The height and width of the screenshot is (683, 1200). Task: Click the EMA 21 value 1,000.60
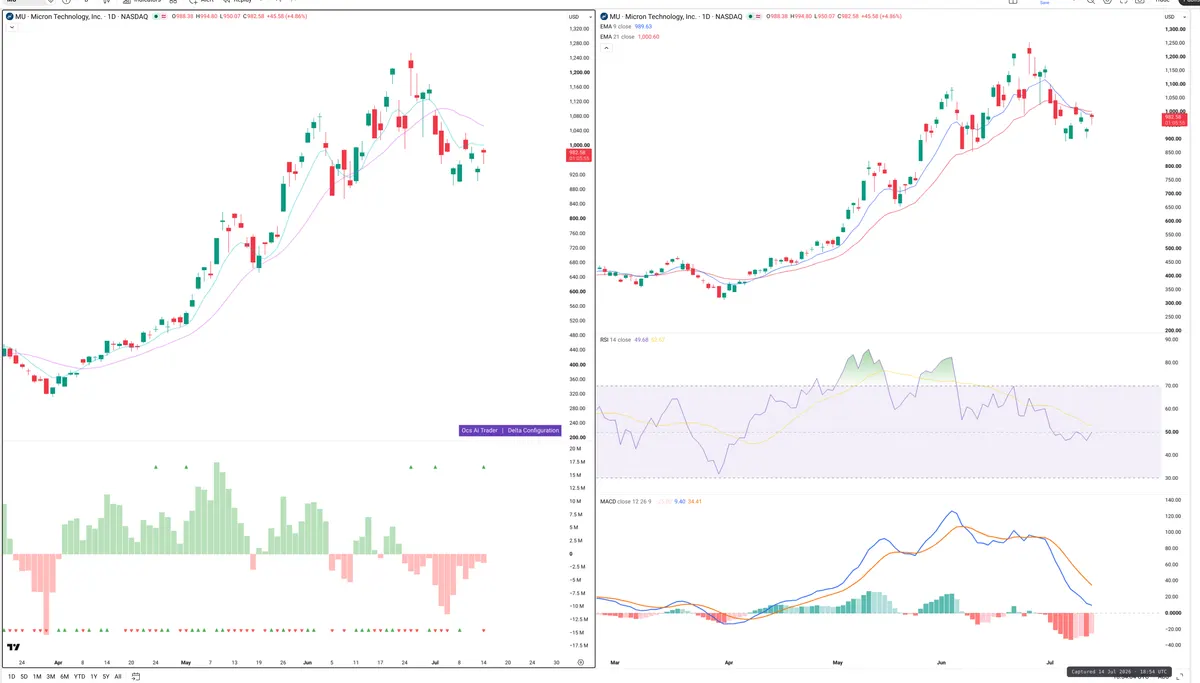650,37
